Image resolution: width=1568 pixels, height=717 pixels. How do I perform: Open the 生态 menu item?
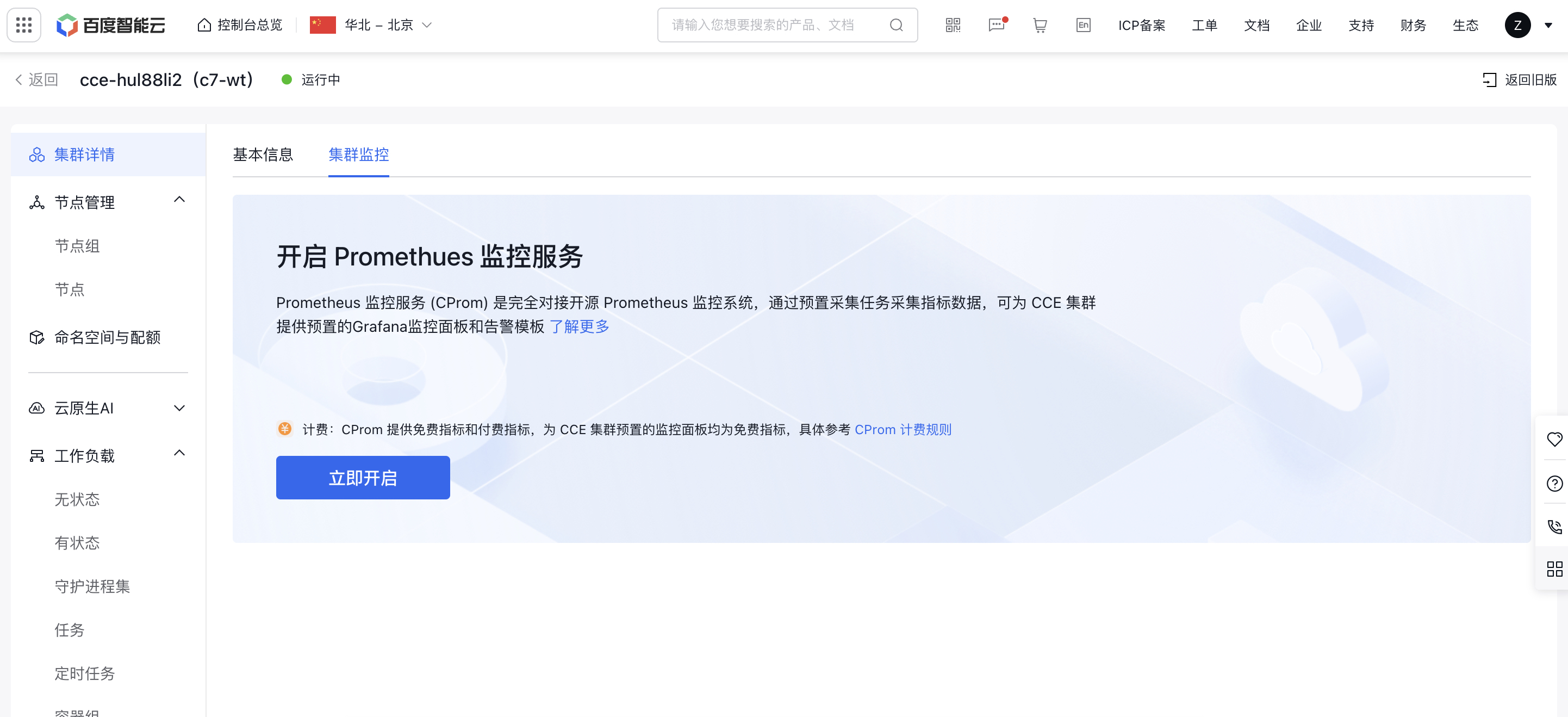pyautogui.click(x=1465, y=25)
